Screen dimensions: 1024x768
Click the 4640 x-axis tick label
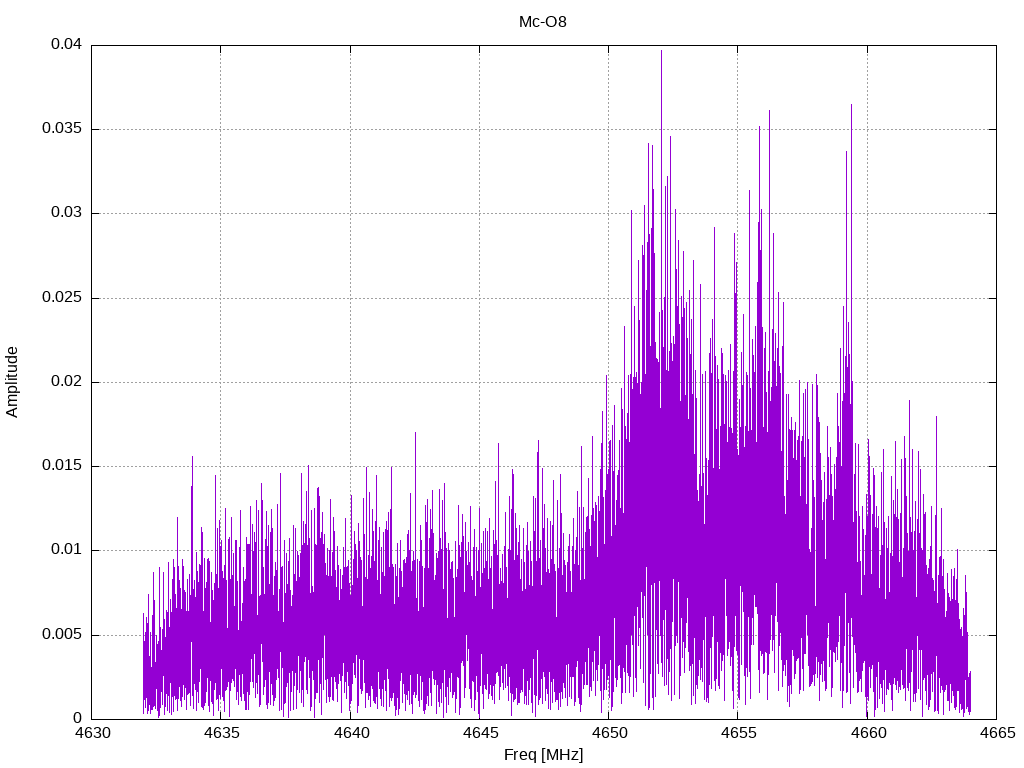[x=351, y=733]
